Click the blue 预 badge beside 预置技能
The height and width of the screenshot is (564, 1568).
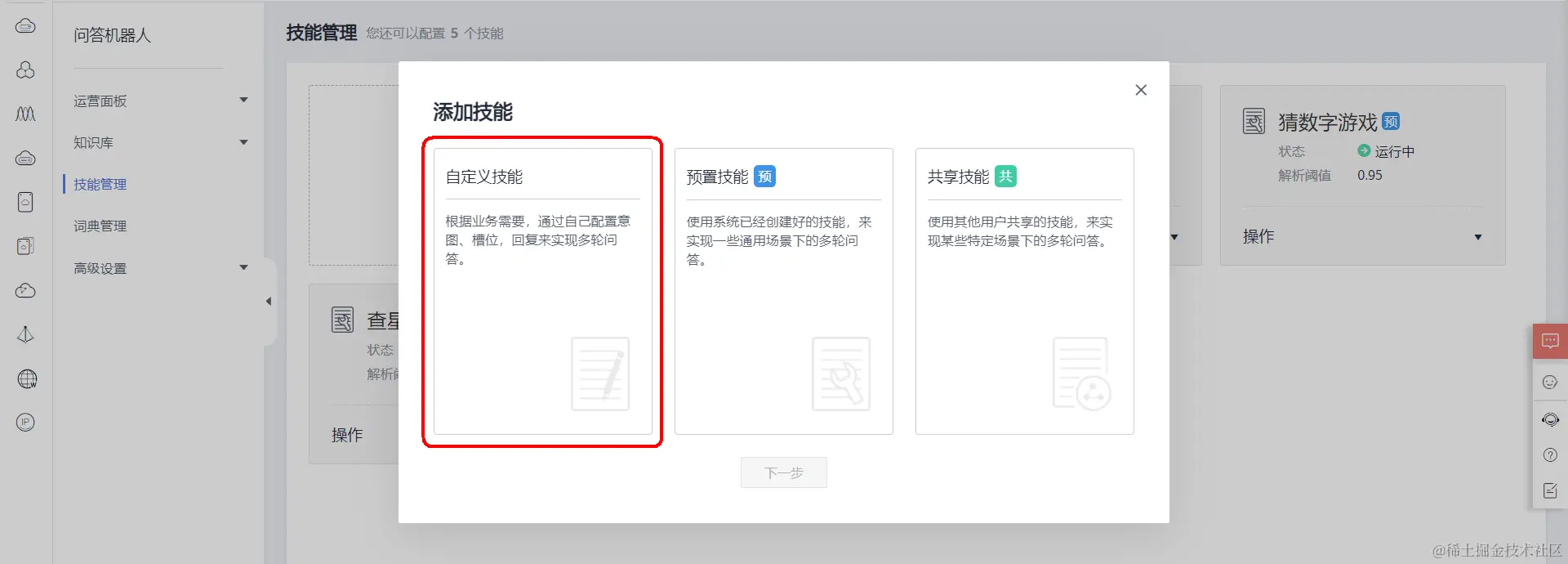(764, 177)
